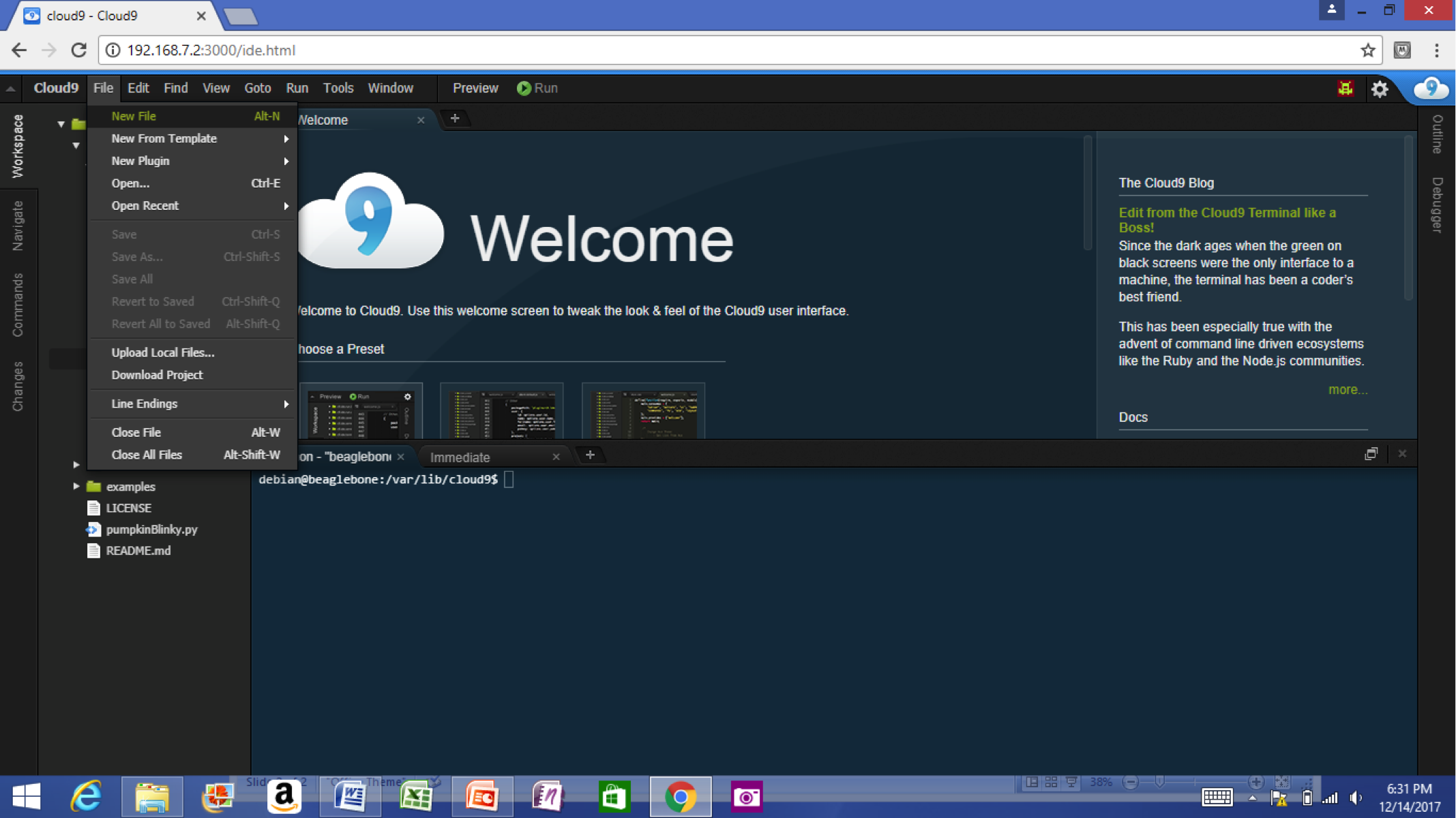The width and height of the screenshot is (1456, 818).
Task: Click the browser extension icon next to the star
Action: click(x=1402, y=50)
